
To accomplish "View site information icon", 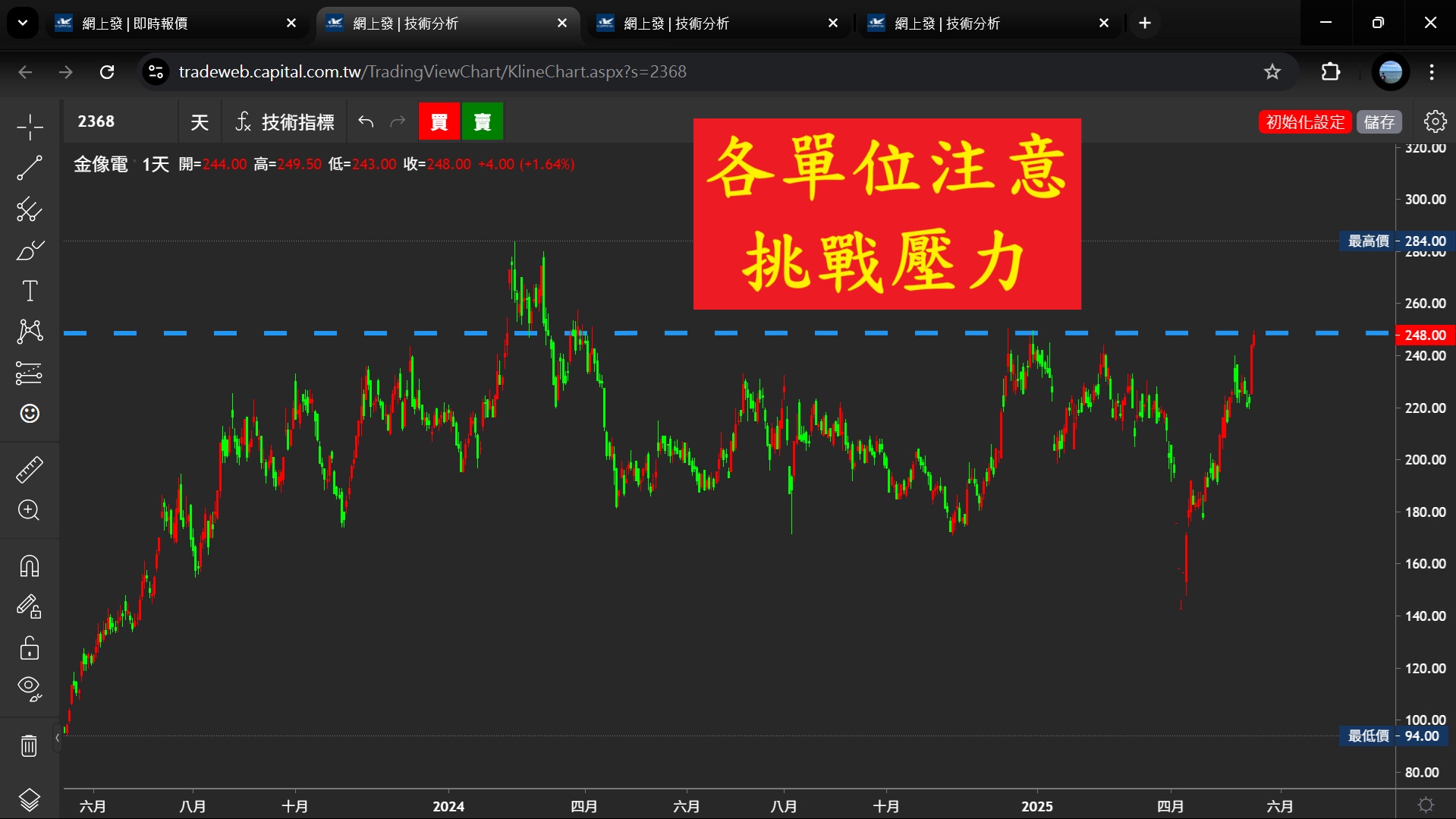I will [x=156, y=71].
